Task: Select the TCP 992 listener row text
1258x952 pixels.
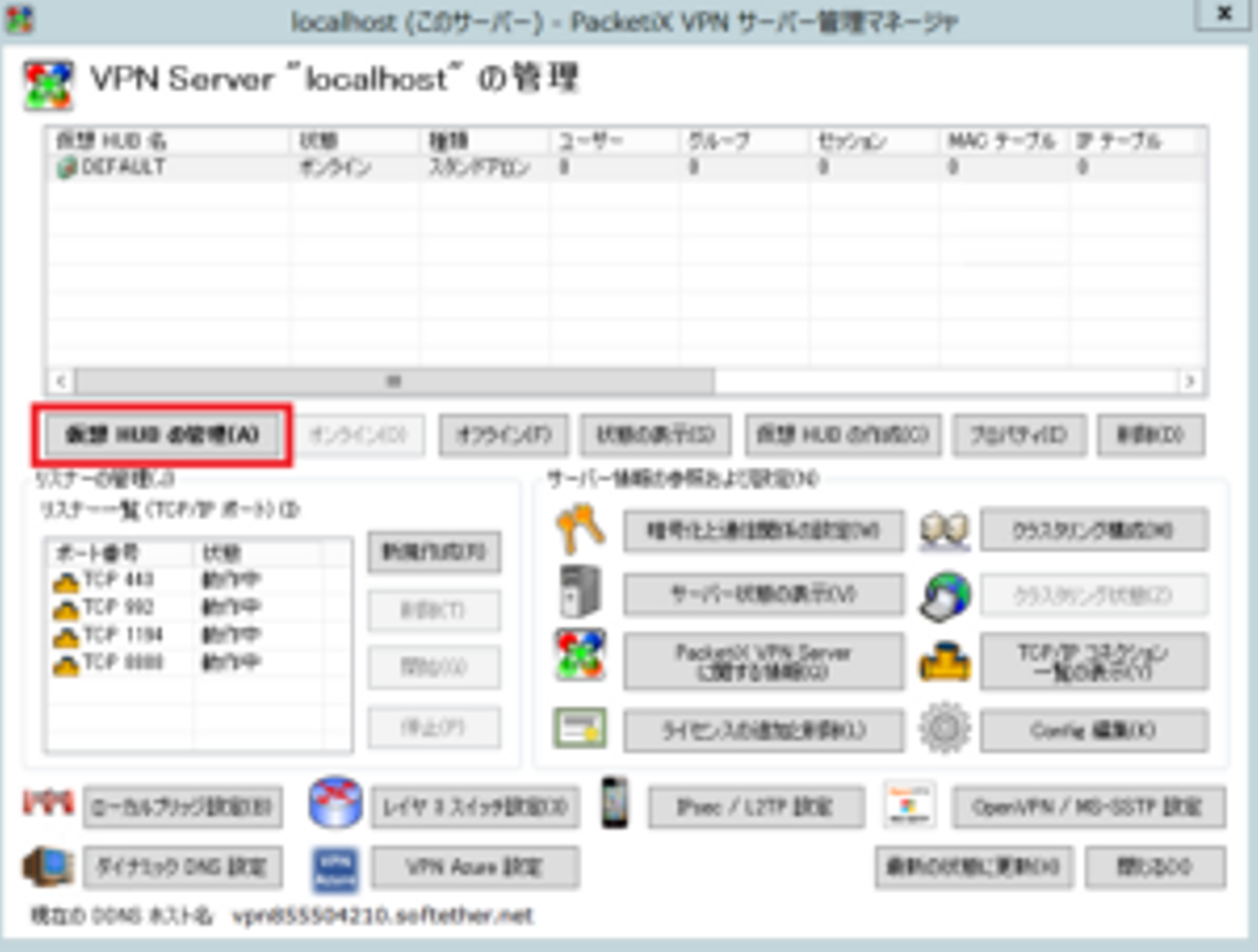Action: (119, 607)
